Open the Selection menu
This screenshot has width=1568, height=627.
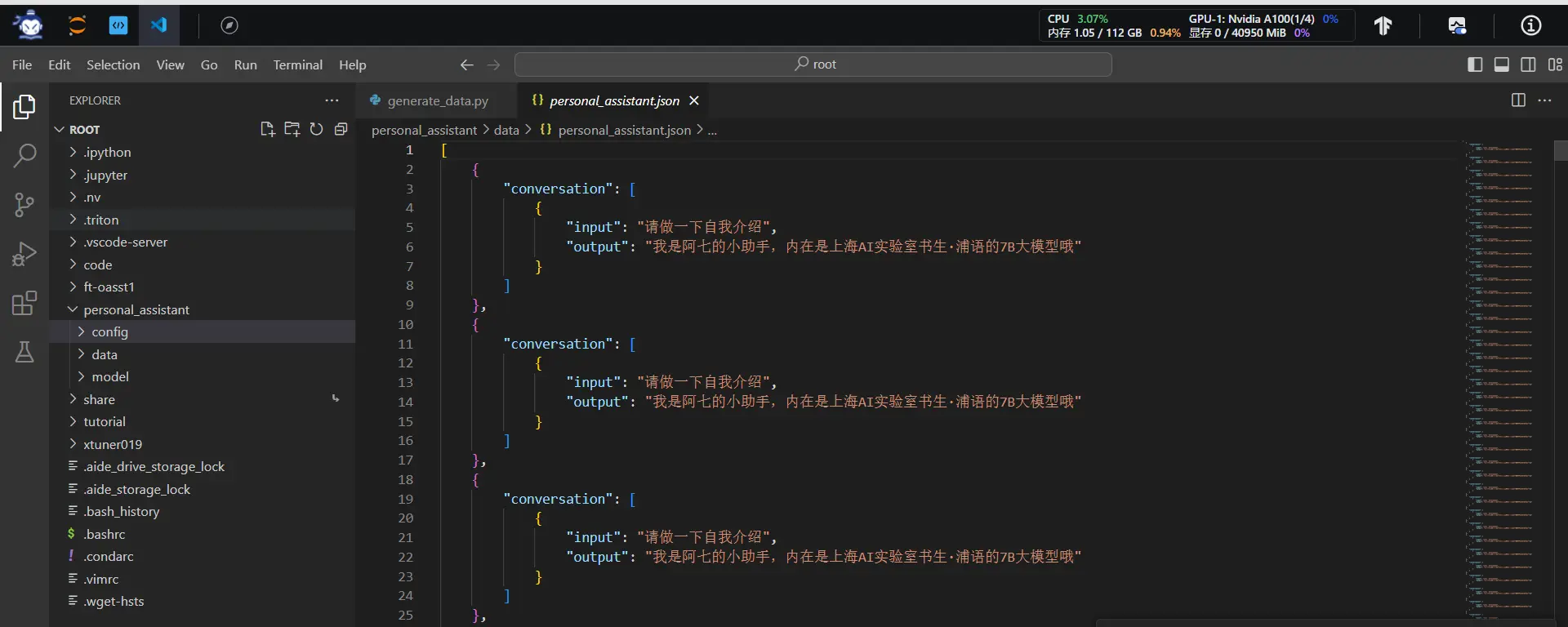[x=113, y=64]
